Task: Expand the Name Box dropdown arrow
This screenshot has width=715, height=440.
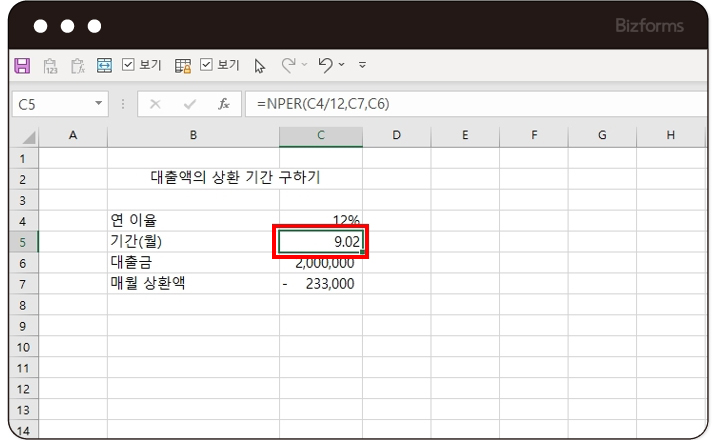Action: click(x=98, y=104)
